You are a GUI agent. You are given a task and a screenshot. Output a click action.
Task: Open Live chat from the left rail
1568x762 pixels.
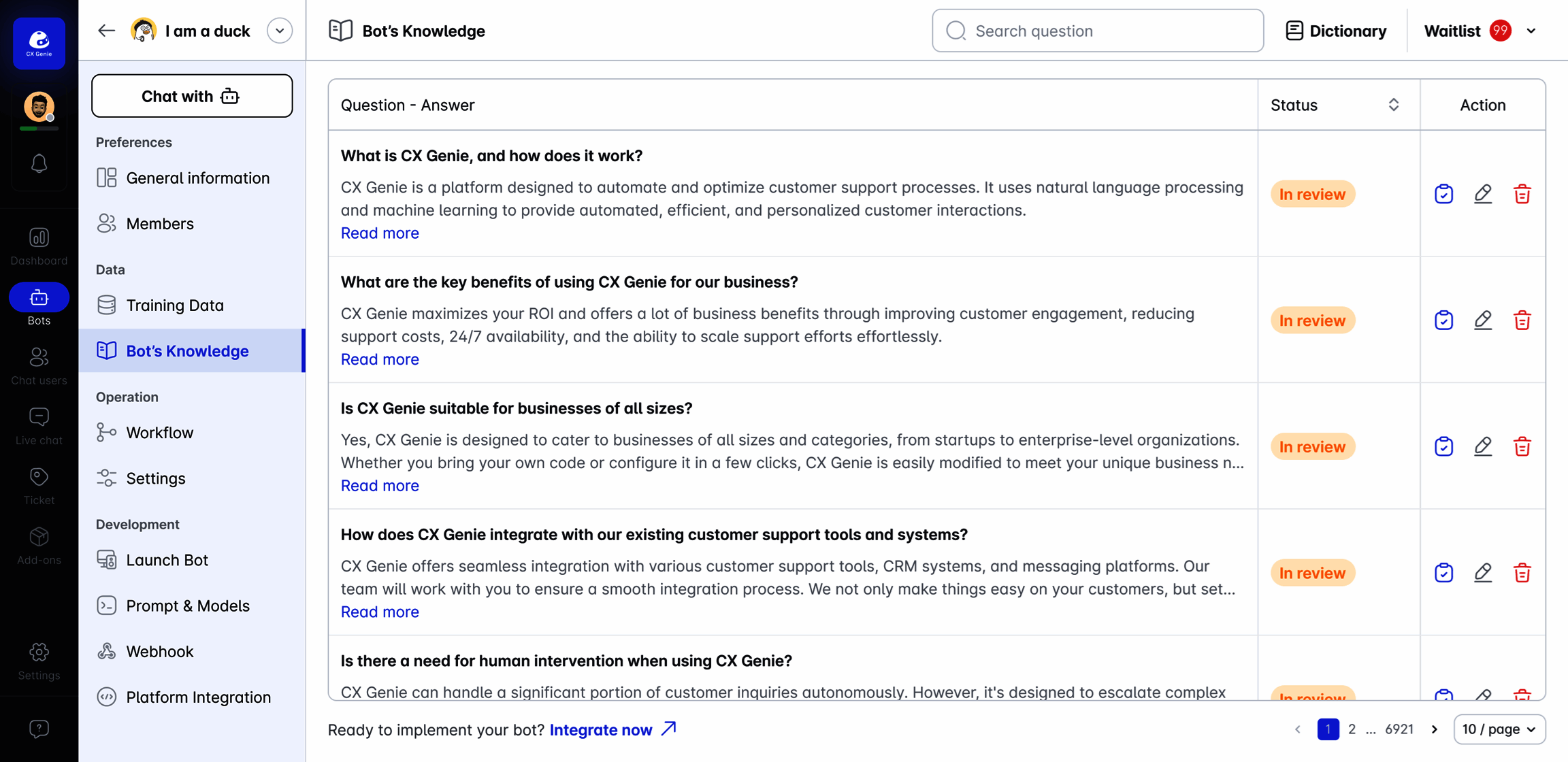coord(39,426)
